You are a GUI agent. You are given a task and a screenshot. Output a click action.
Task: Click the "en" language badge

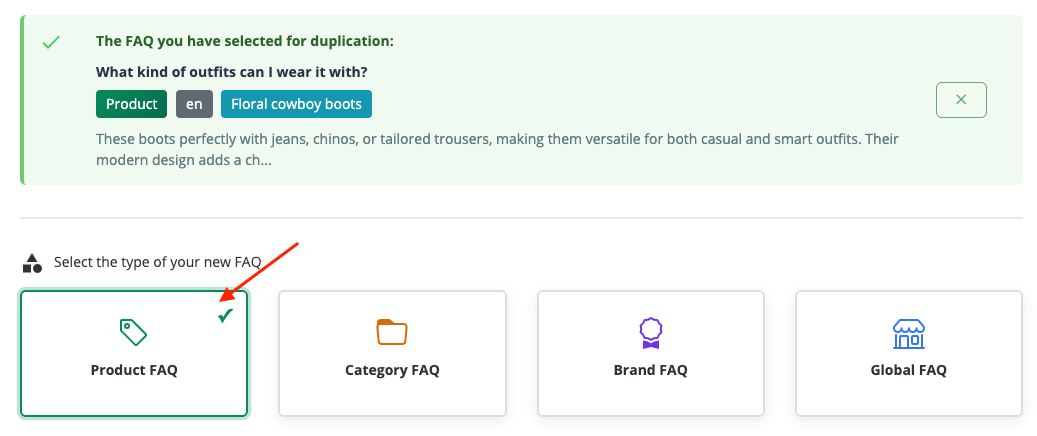click(194, 104)
